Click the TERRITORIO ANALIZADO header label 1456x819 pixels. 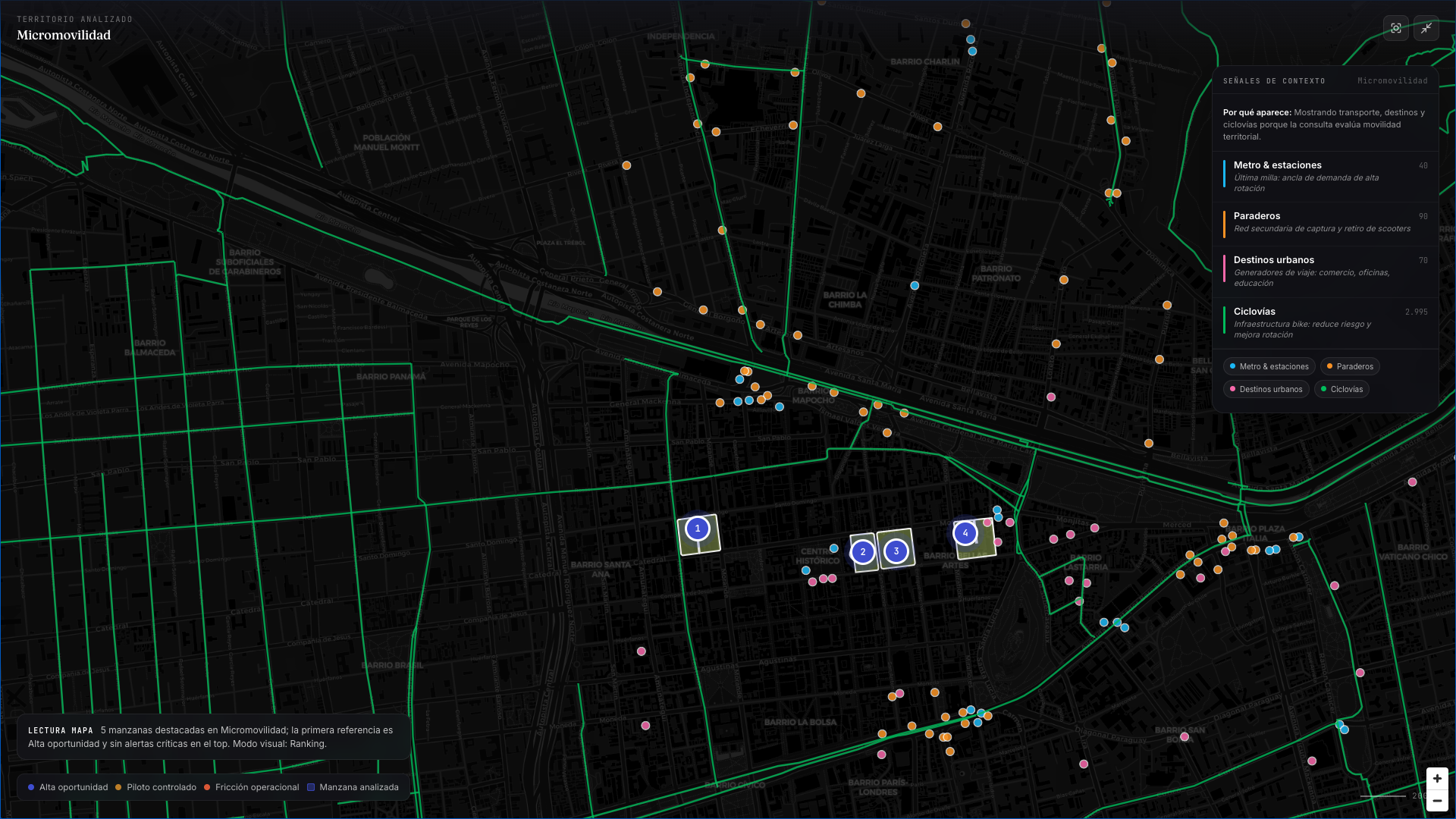point(74,19)
